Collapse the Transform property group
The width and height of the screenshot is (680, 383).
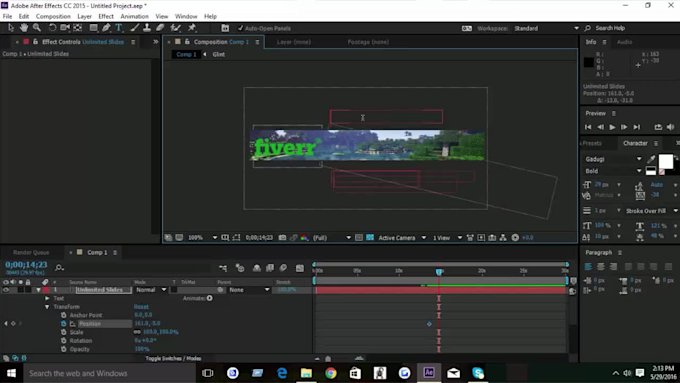click(47, 307)
